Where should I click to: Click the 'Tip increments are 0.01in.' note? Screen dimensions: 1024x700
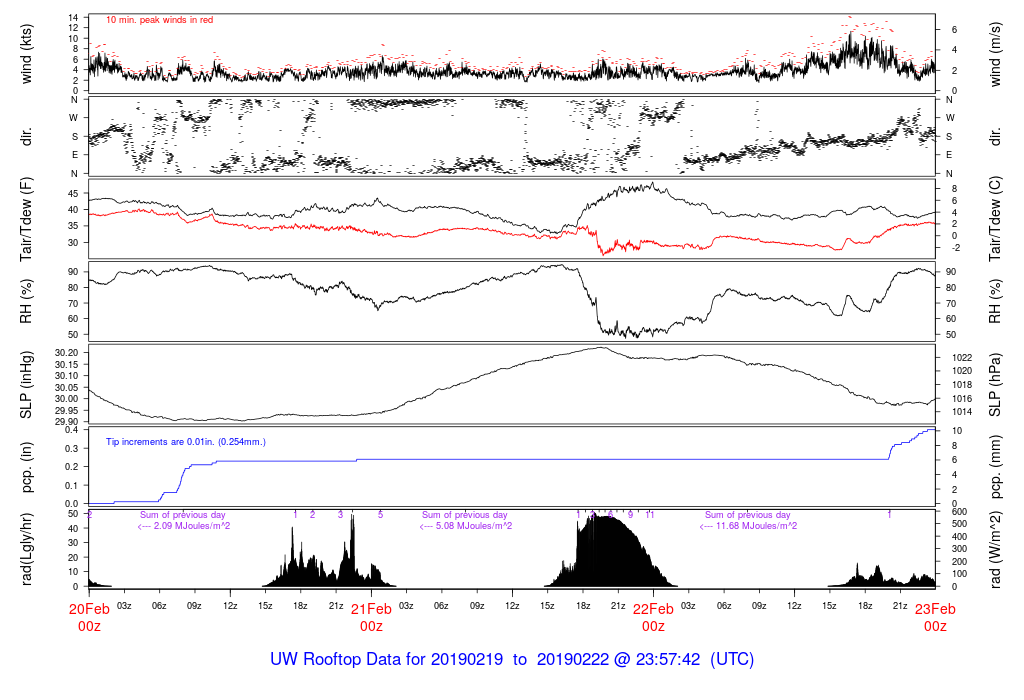click(185, 442)
